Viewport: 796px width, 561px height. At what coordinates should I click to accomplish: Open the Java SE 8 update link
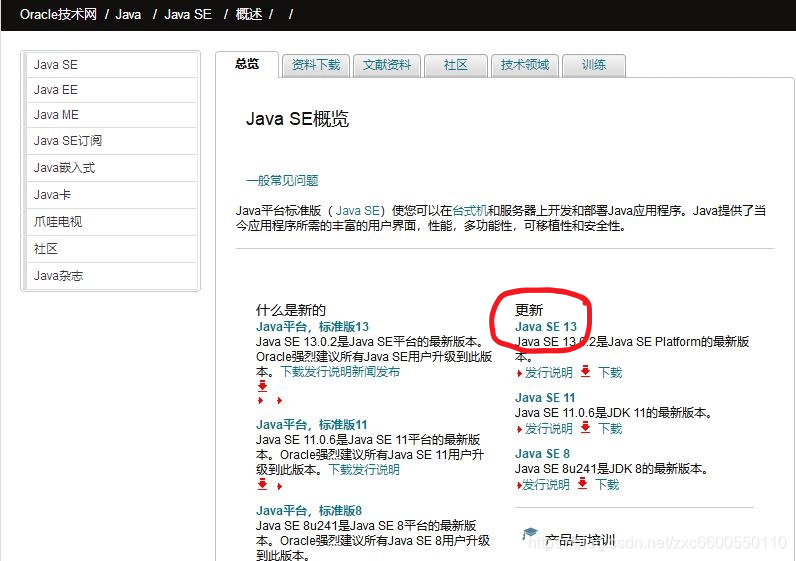click(x=542, y=453)
